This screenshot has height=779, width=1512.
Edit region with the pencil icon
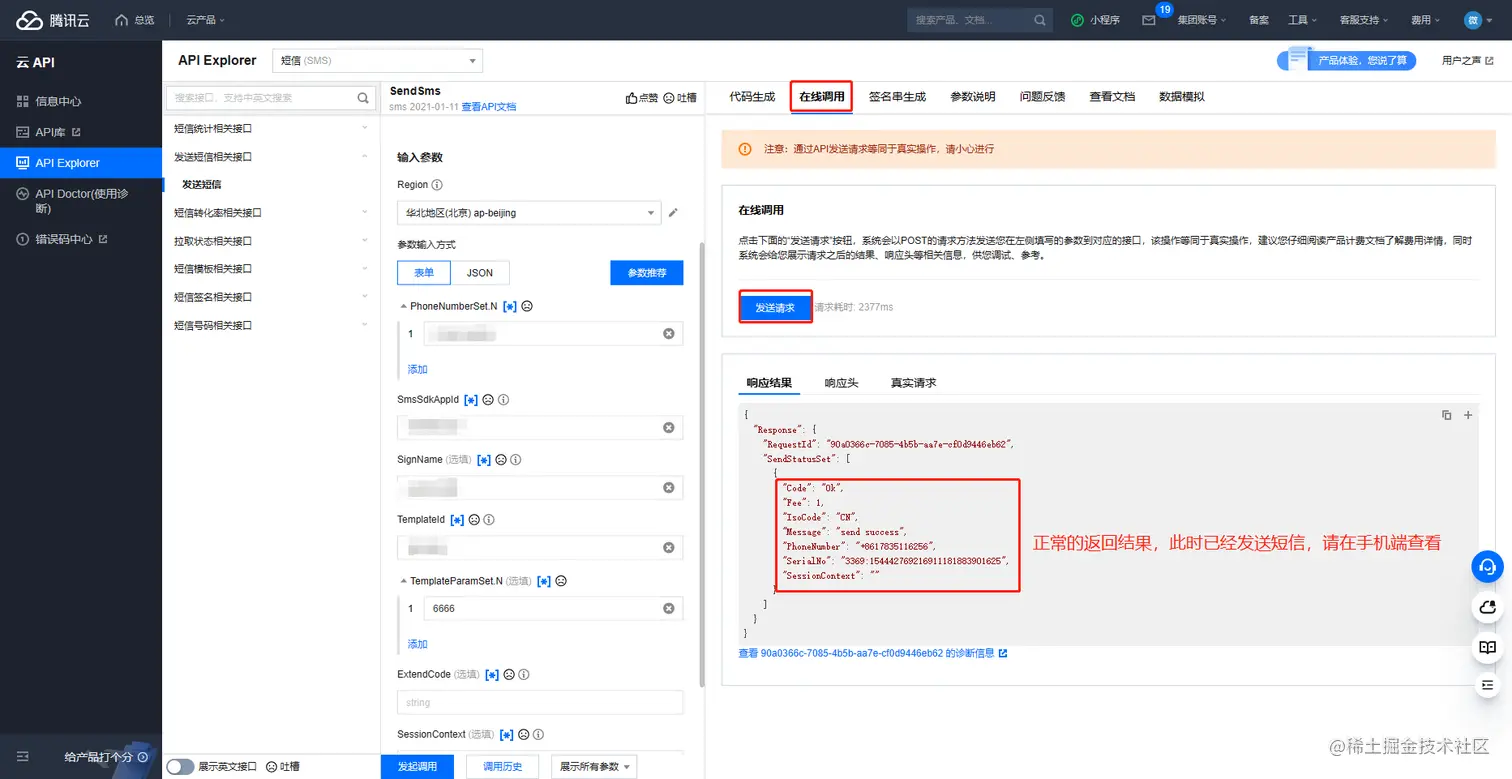click(x=673, y=212)
